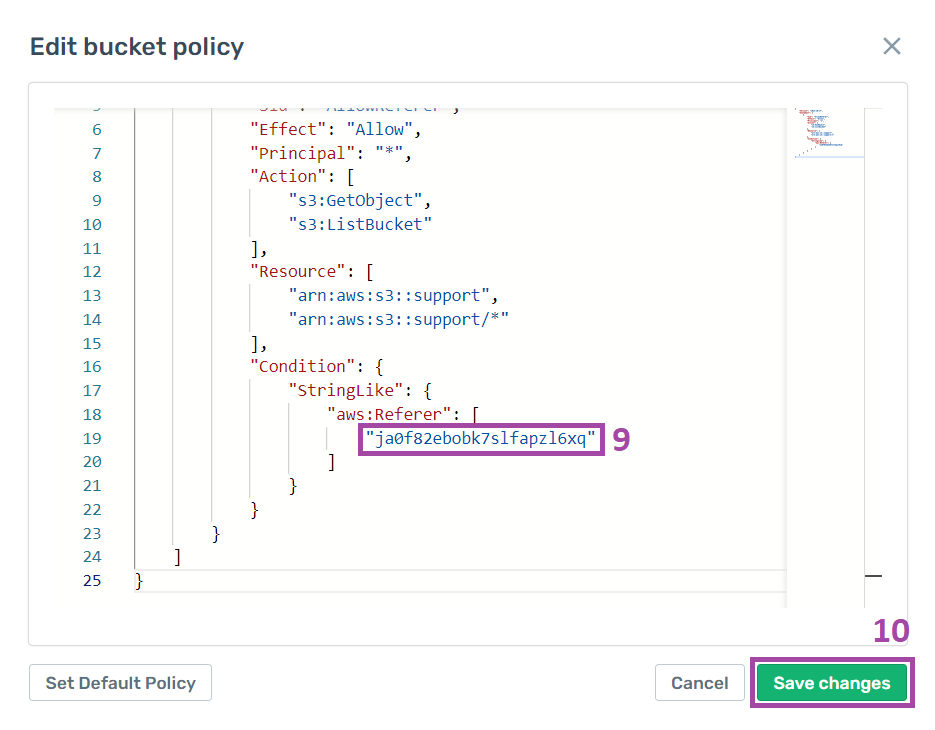Click line number 19 in gutter
The width and height of the screenshot is (935, 730).
pyautogui.click(x=92, y=438)
